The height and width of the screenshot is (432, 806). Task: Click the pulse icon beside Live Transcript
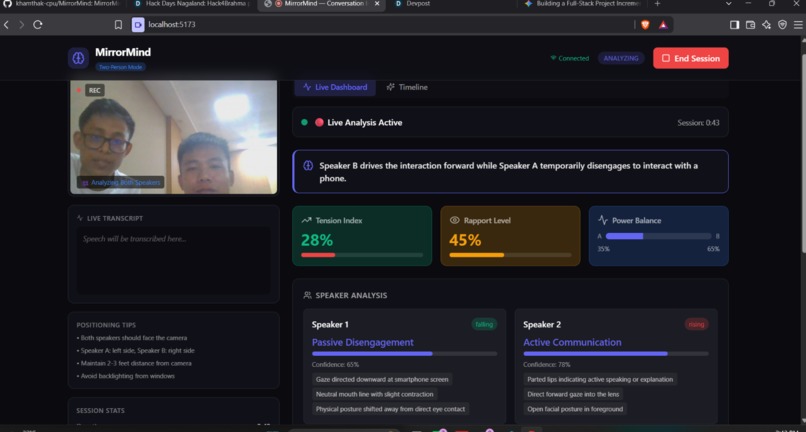tap(80, 218)
